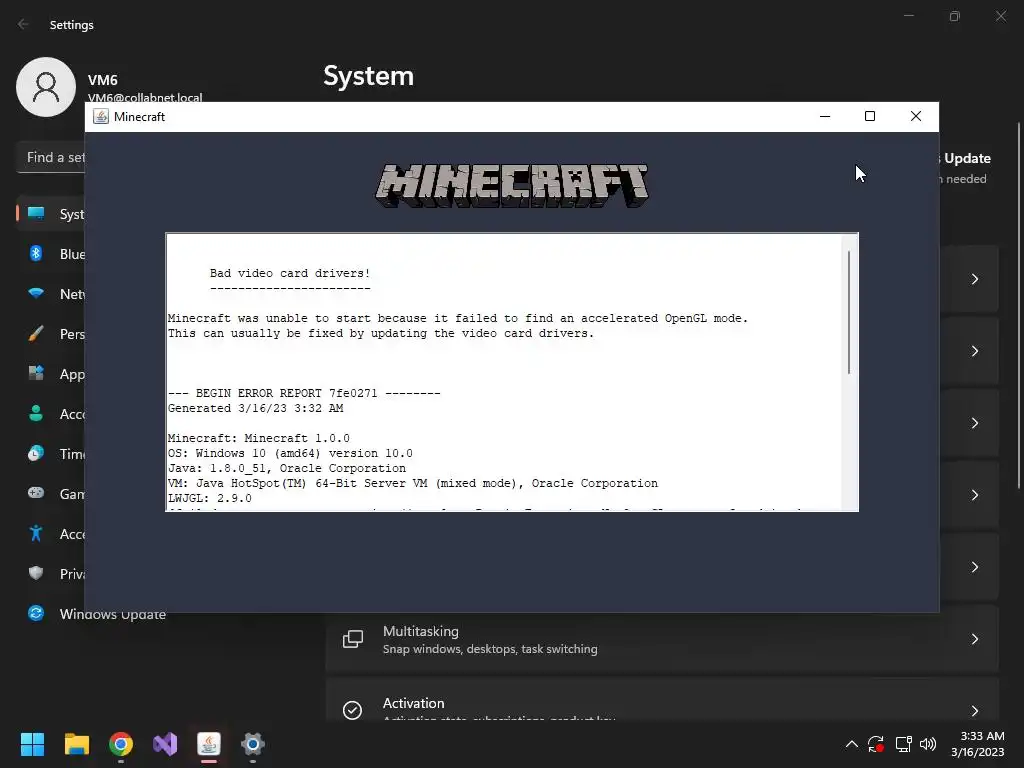The width and height of the screenshot is (1024, 768).
Task: Click the 'This can usually be fixed' sentence
Action: tap(381, 333)
